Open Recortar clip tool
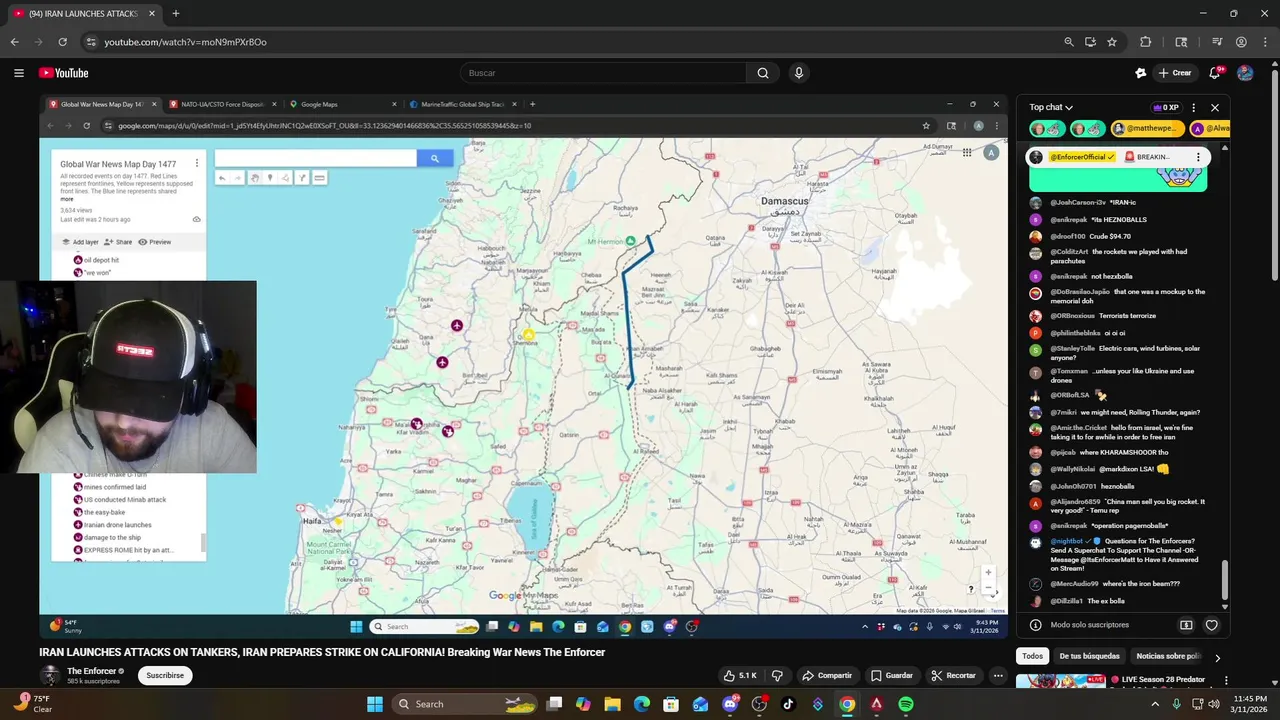Screen dimensions: 1280x720 [953, 675]
